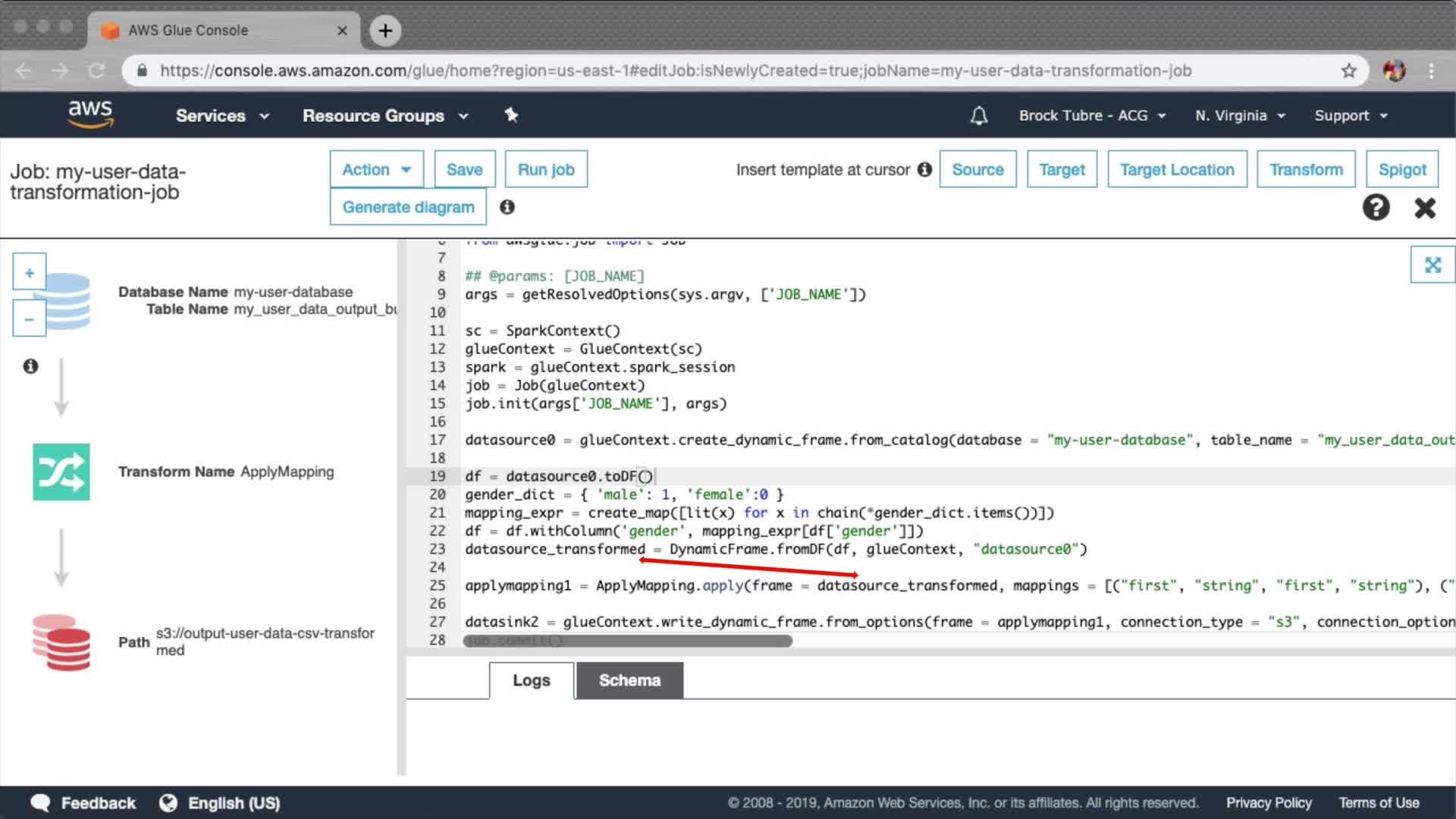This screenshot has height=819, width=1456.
Task: Expand script editor to fullscreen
Action: (x=1432, y=265)
